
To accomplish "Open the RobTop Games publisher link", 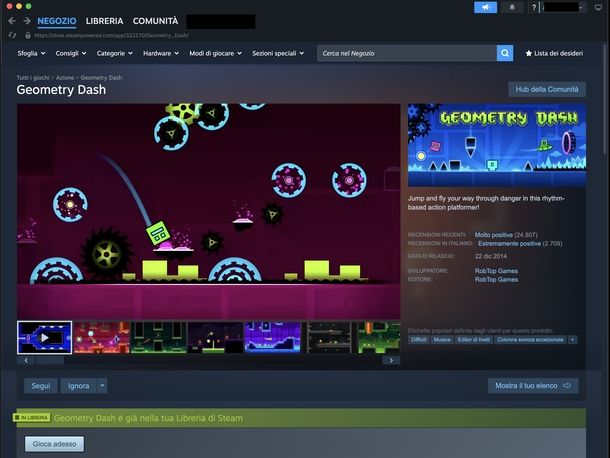I will coord(496,279).
